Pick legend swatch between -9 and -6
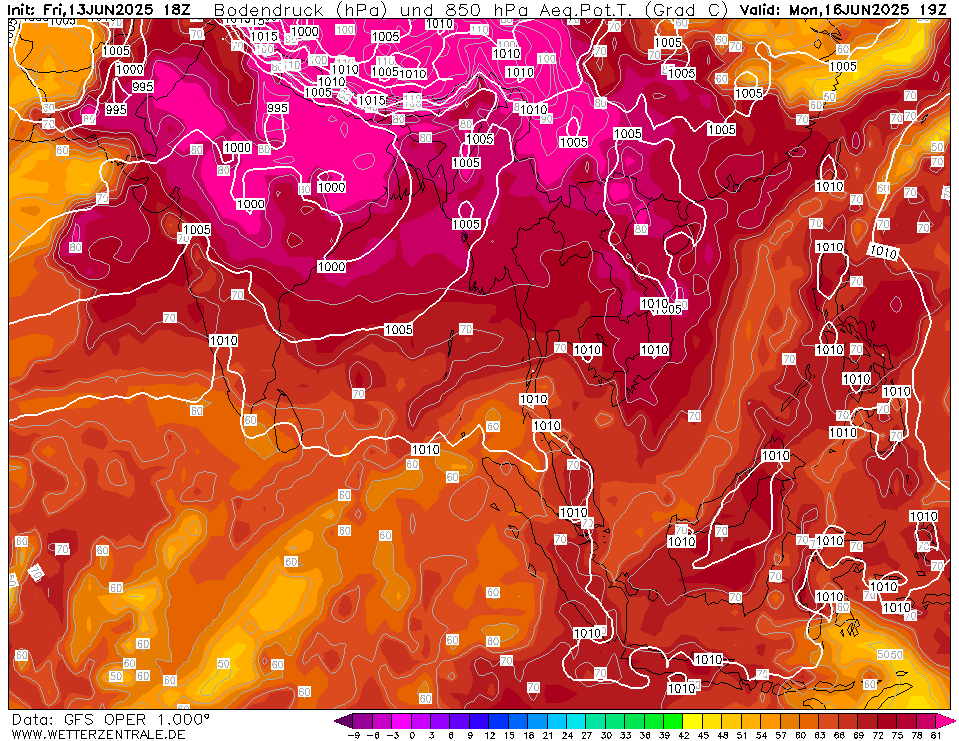 coord(363,721)
